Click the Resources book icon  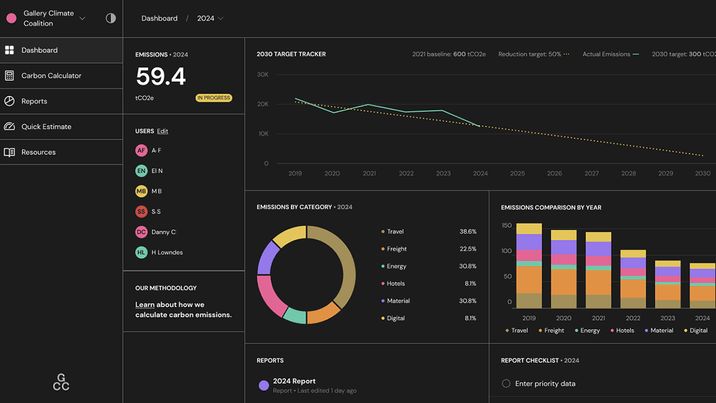10,152
